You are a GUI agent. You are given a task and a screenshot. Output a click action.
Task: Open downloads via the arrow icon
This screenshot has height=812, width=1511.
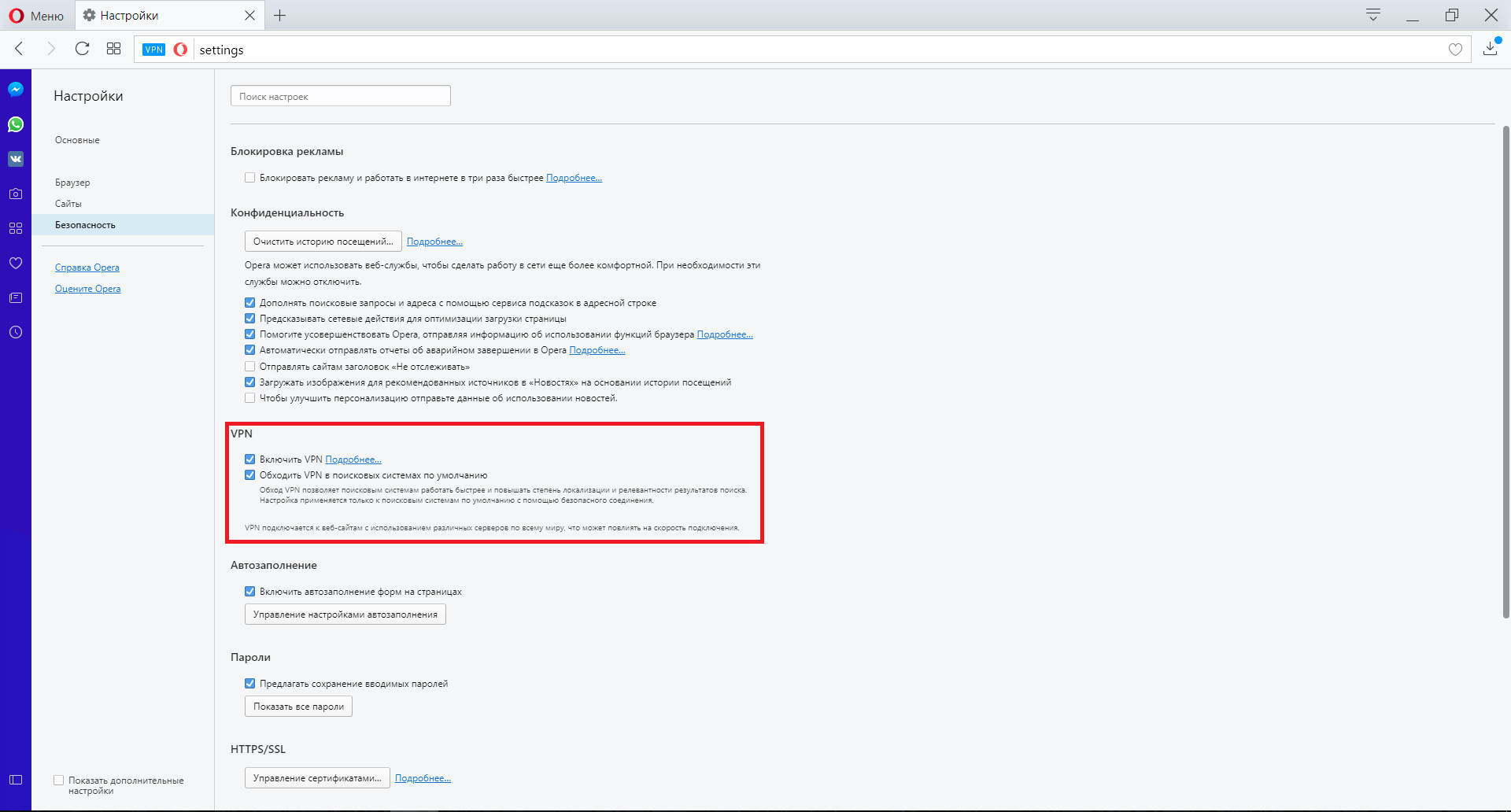[1489, 48]
